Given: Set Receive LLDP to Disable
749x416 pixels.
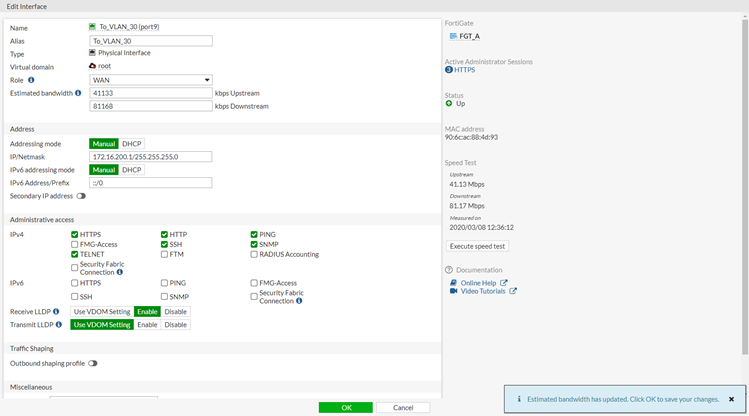Looking at the screenshot, I should [x=175, y=312].
